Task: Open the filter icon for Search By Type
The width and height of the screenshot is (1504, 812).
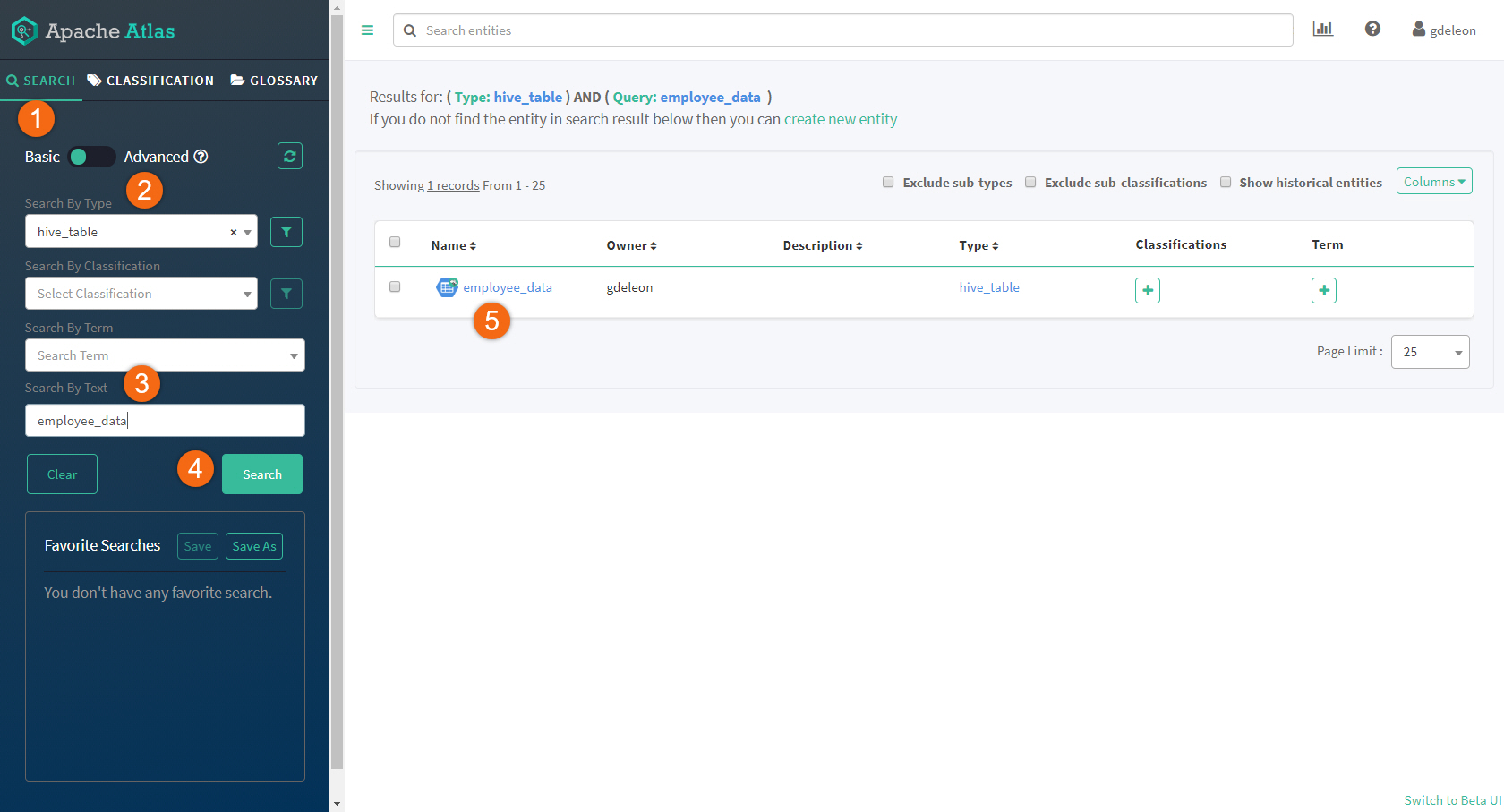Action: (286, 232)
